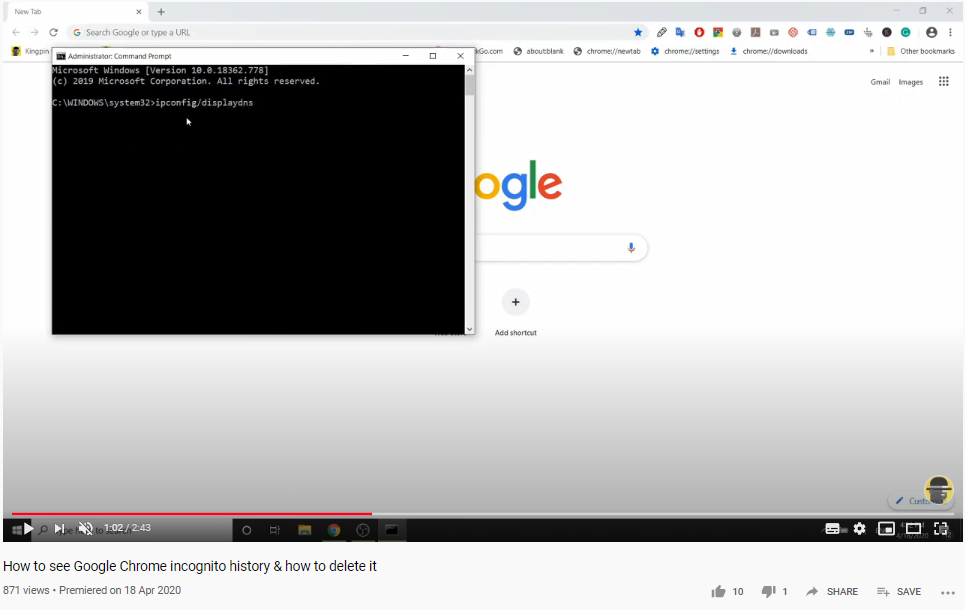Open the Google apps grid
The image size is (965, 610).
(943, 81)
